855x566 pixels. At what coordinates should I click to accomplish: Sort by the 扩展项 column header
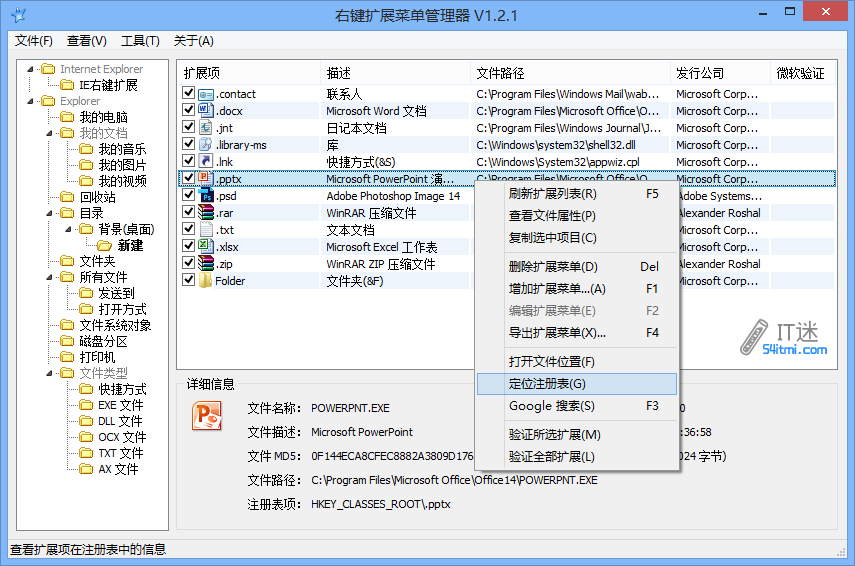tap(249, 73)
